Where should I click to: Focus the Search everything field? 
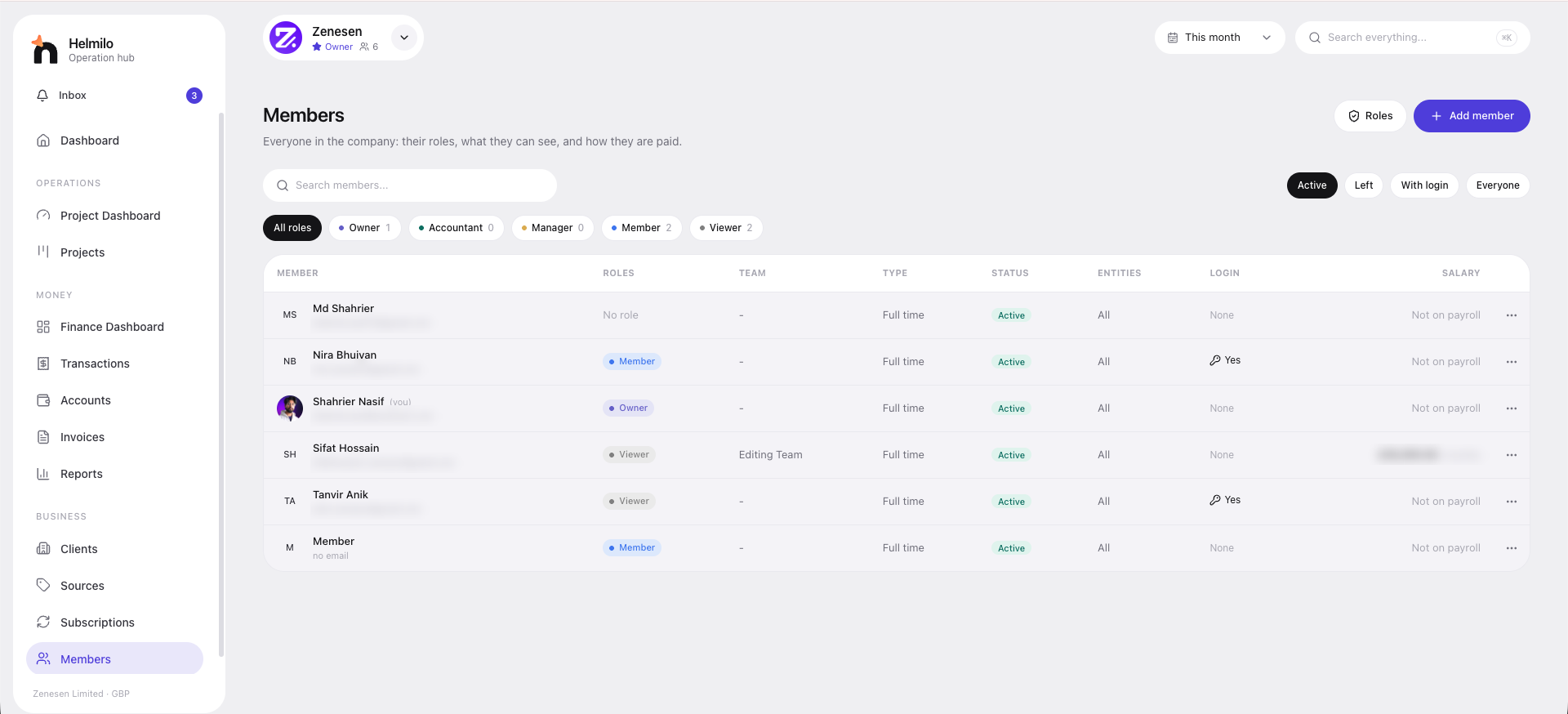1412,38
